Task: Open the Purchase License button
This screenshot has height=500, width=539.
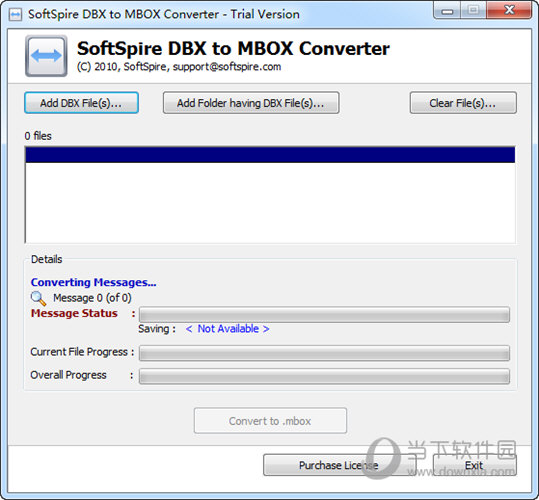Action: point(339,465)
